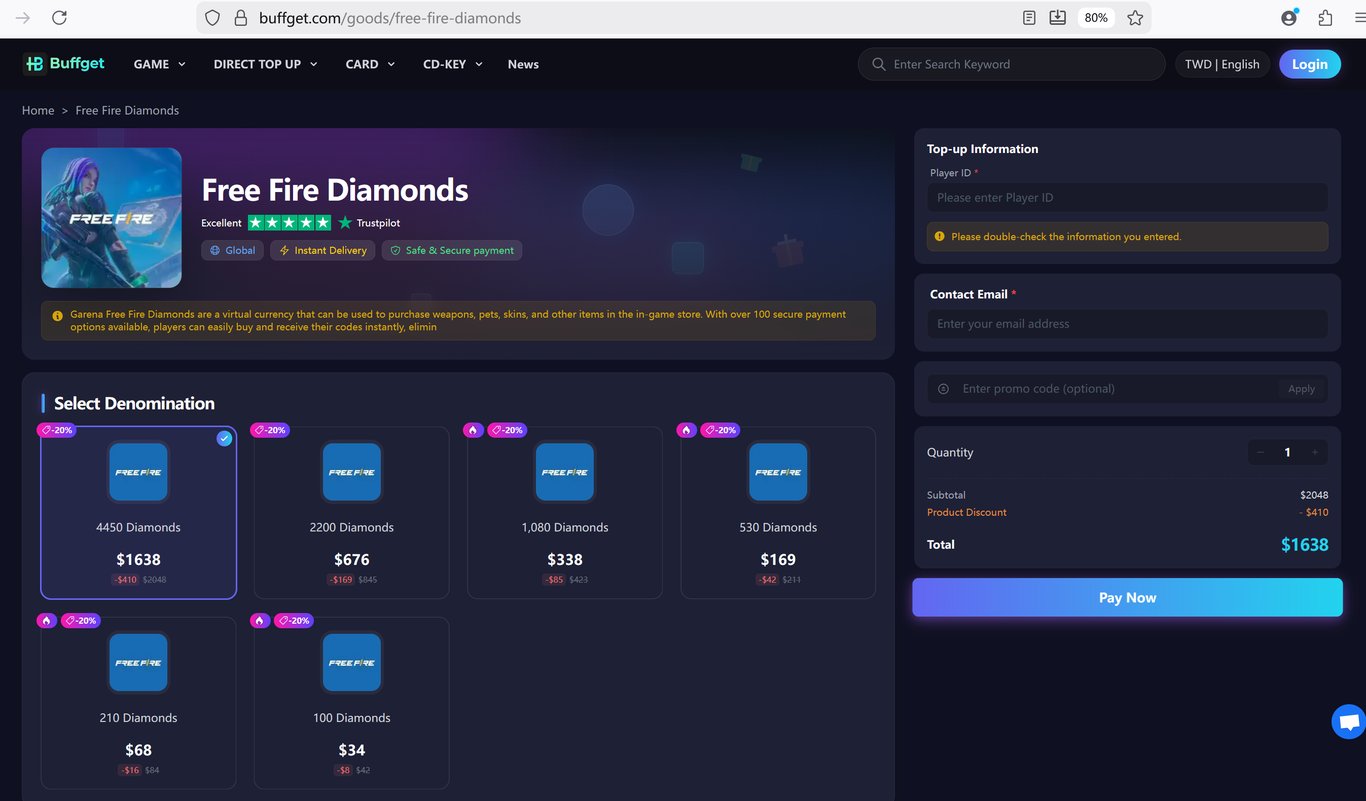Expand the GAME dropdown menu
Screen dimensions: 1366x801
click(160, 64)
